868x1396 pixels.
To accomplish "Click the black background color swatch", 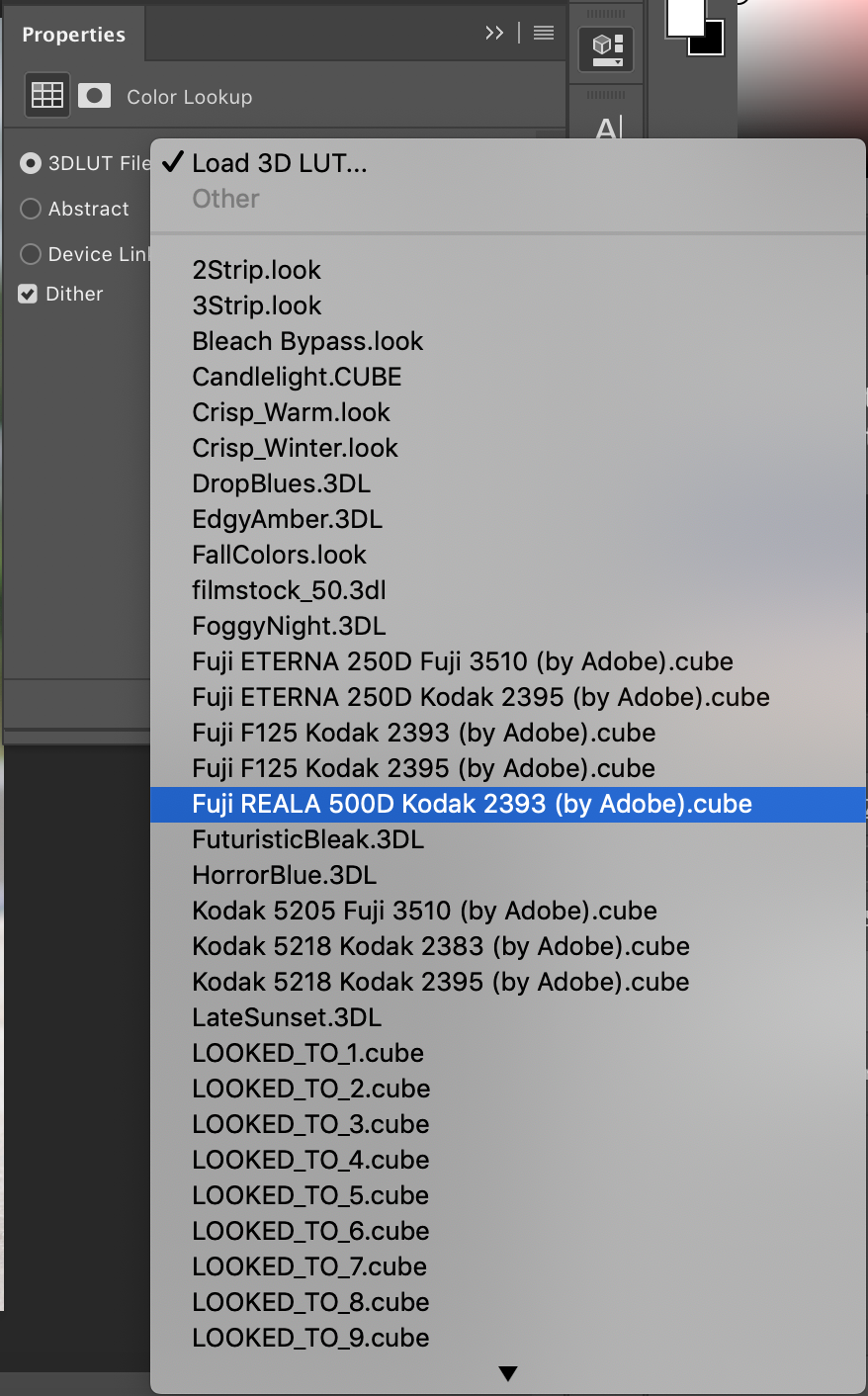I will [x=714, y=44].
